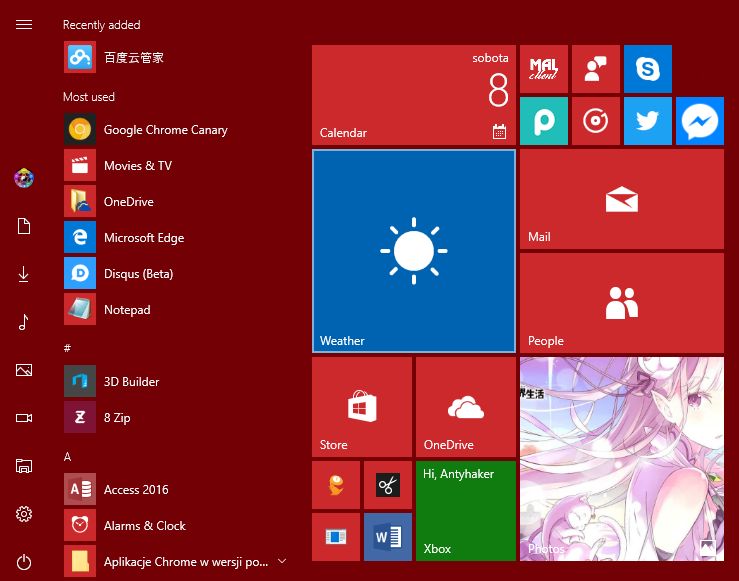Open Disqus (Beta) app
Screen dimensions: 739x581
click(178, 273)
